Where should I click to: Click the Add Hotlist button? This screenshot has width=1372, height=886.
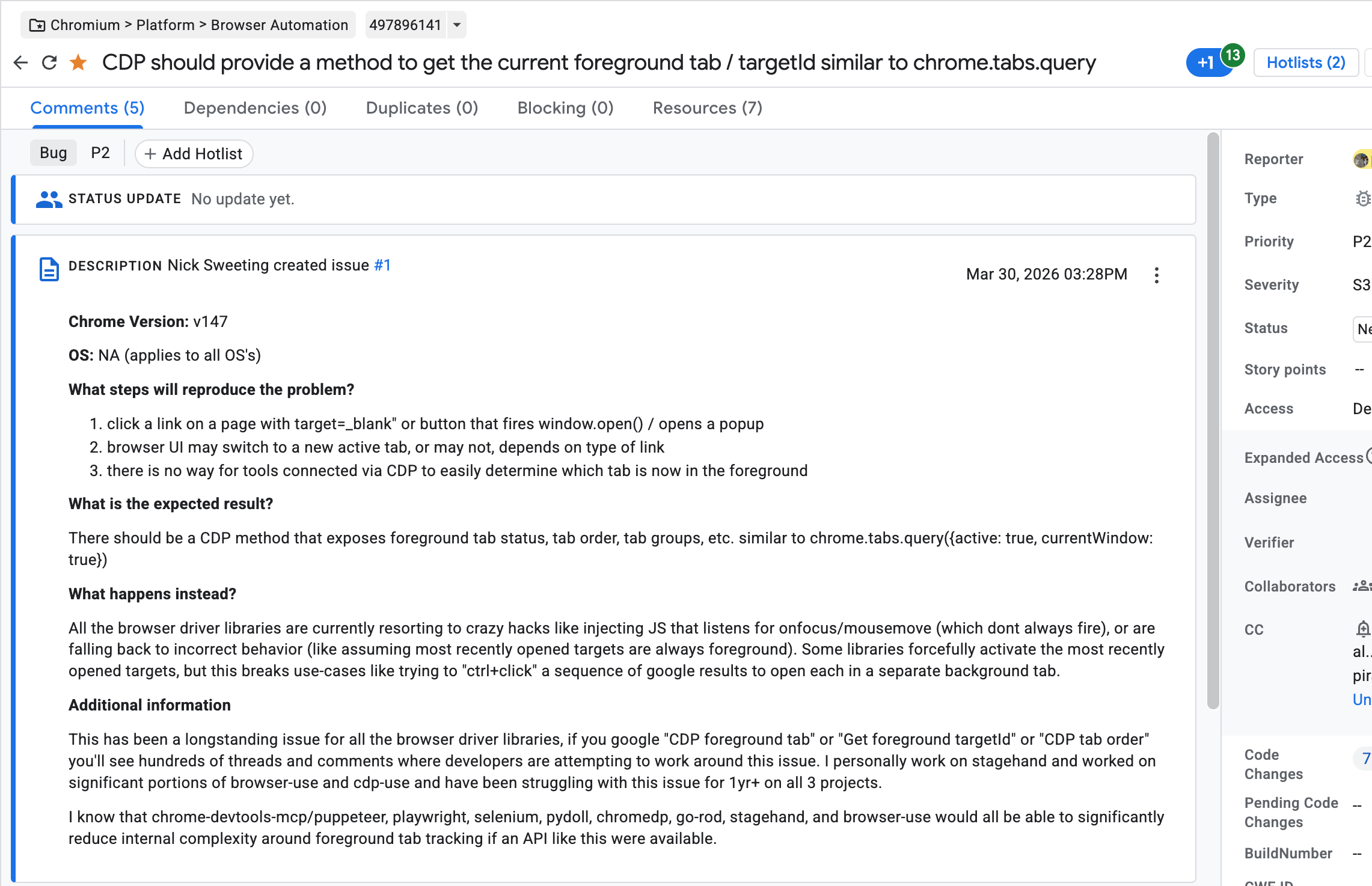pos(194,154)
